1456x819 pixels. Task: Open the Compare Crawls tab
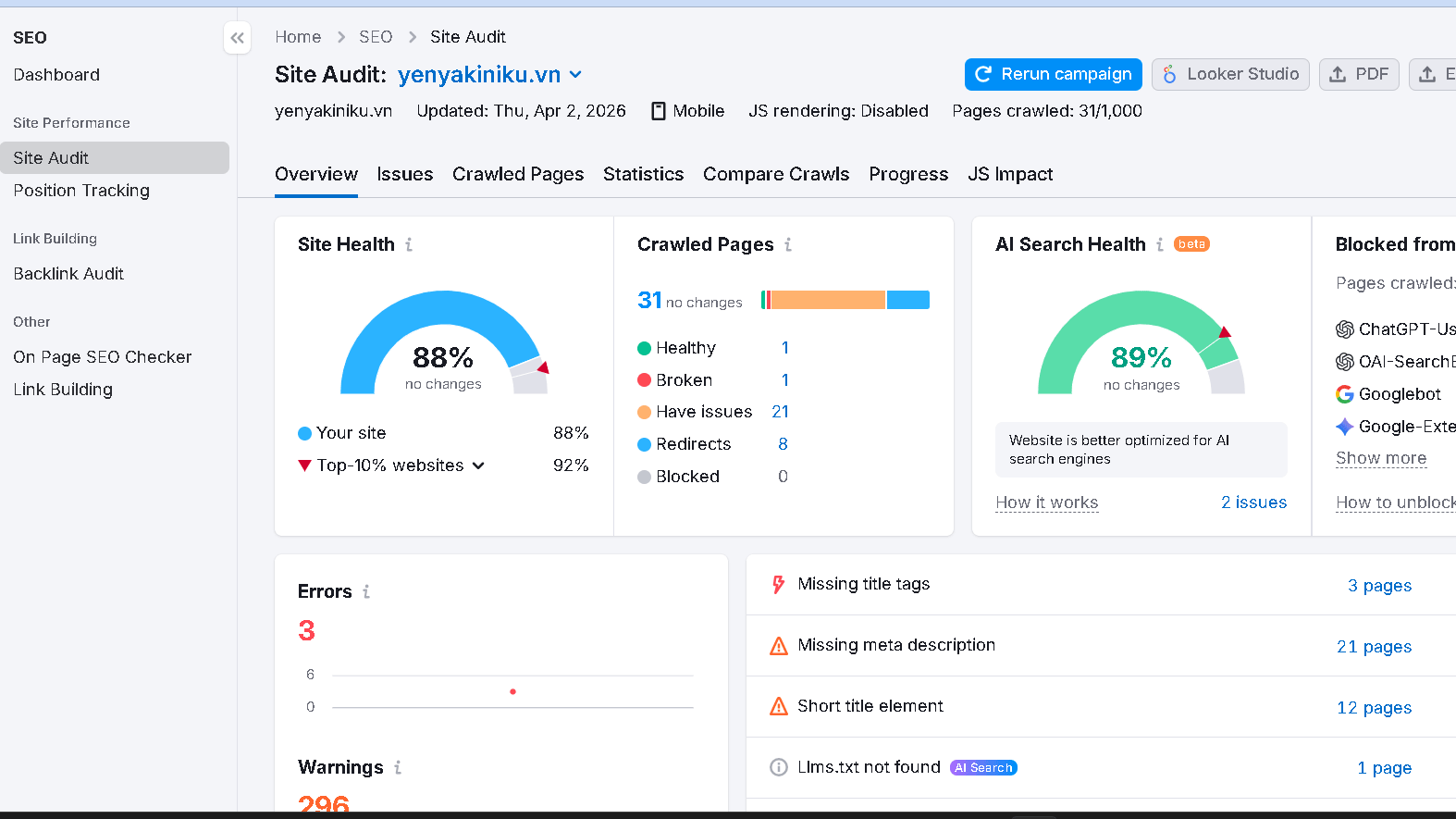pyautogui.click(x=776, y=174)
